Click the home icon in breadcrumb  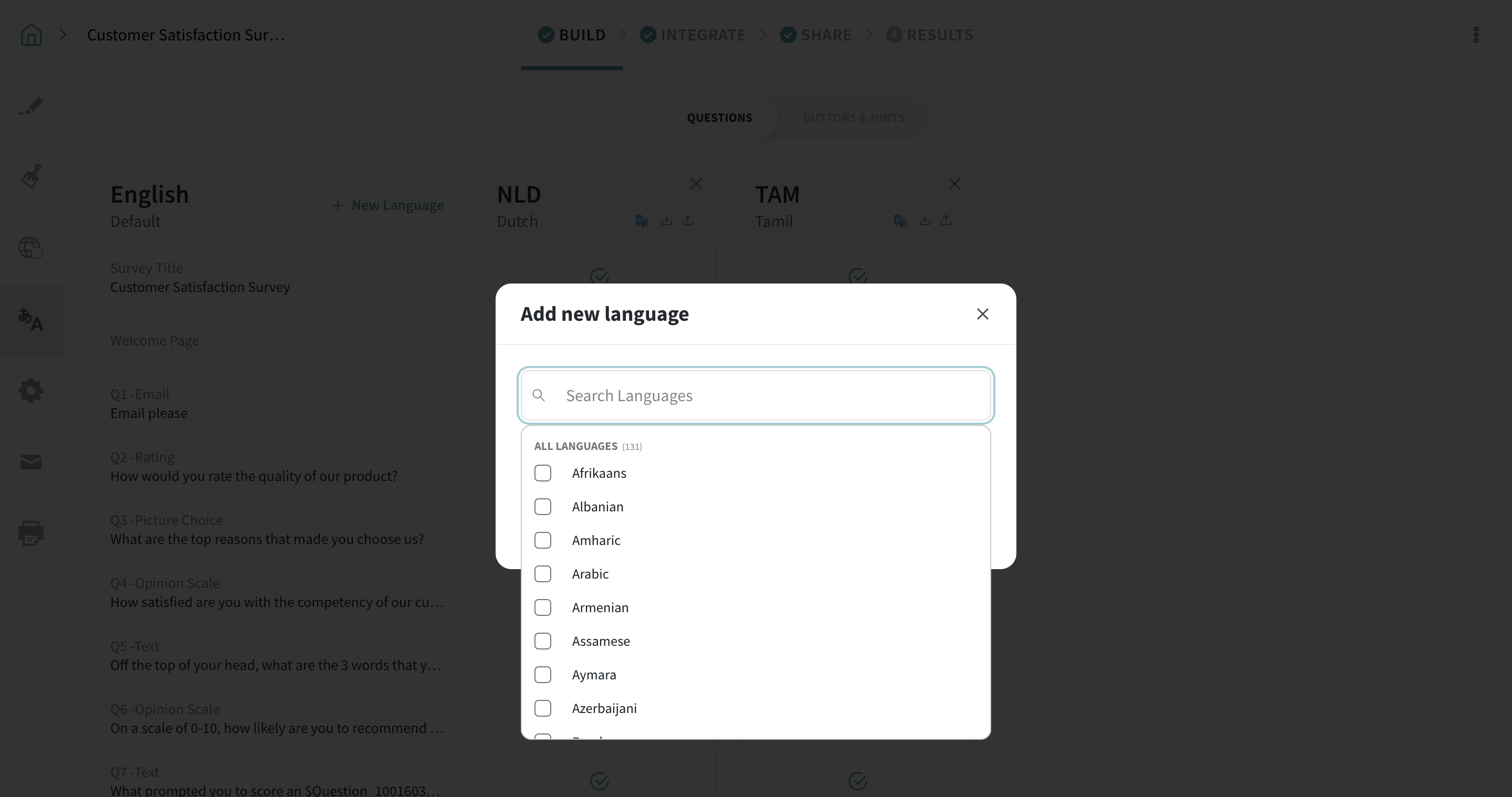point(31,35)
